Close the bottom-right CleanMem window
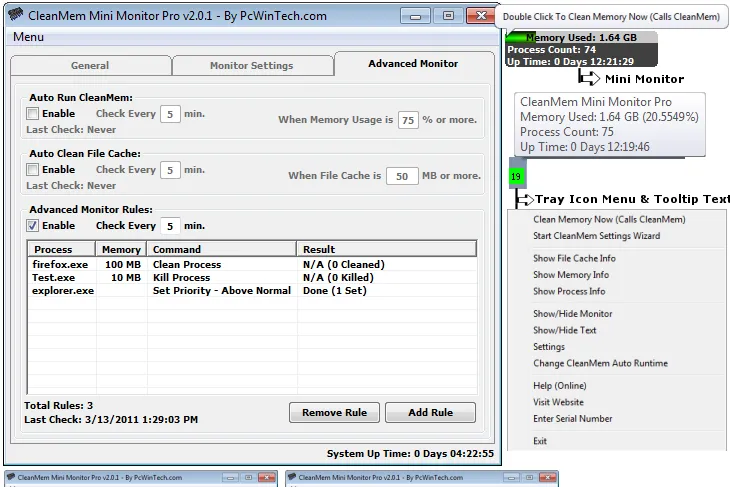The height and width of the screenshot is (487, 730). [548, 477]
